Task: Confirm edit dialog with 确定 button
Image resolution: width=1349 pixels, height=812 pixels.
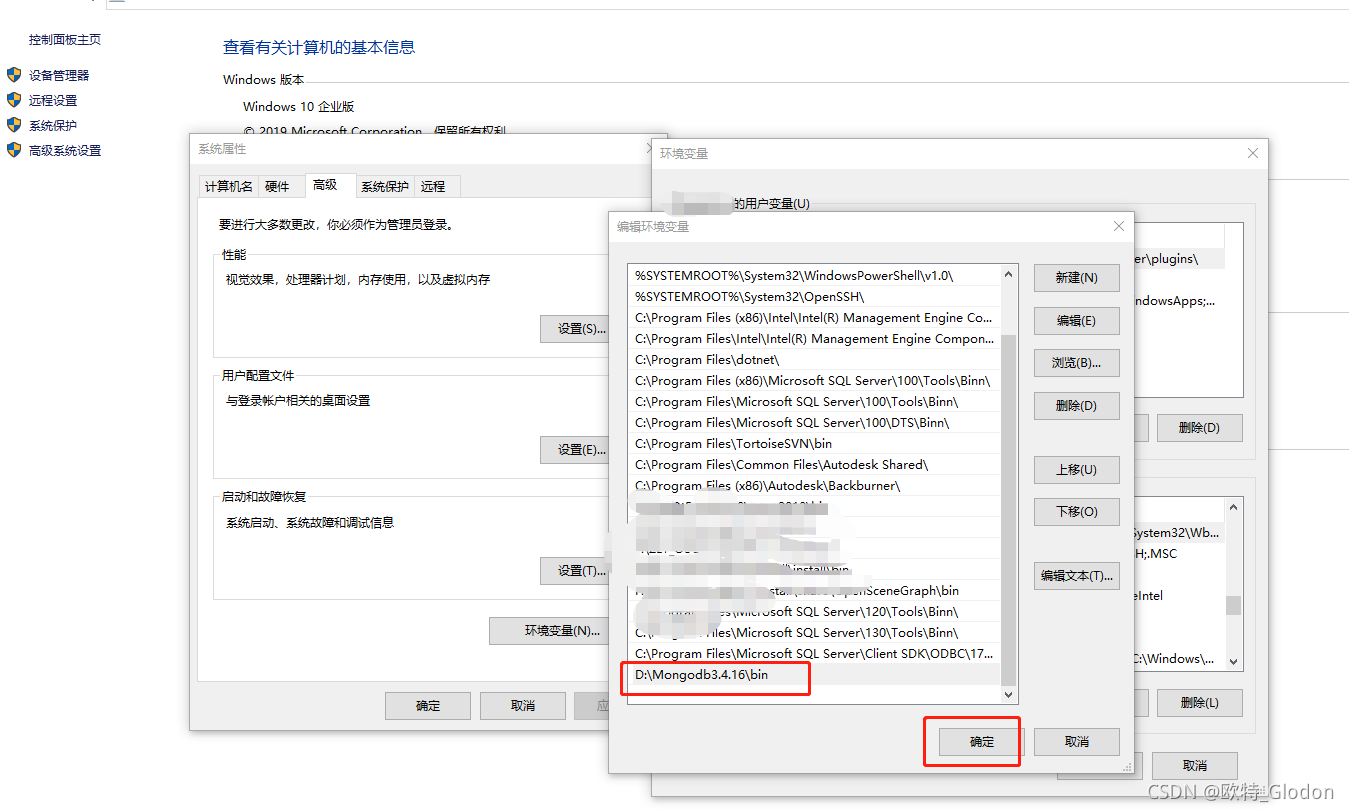Action: [982, 741]
